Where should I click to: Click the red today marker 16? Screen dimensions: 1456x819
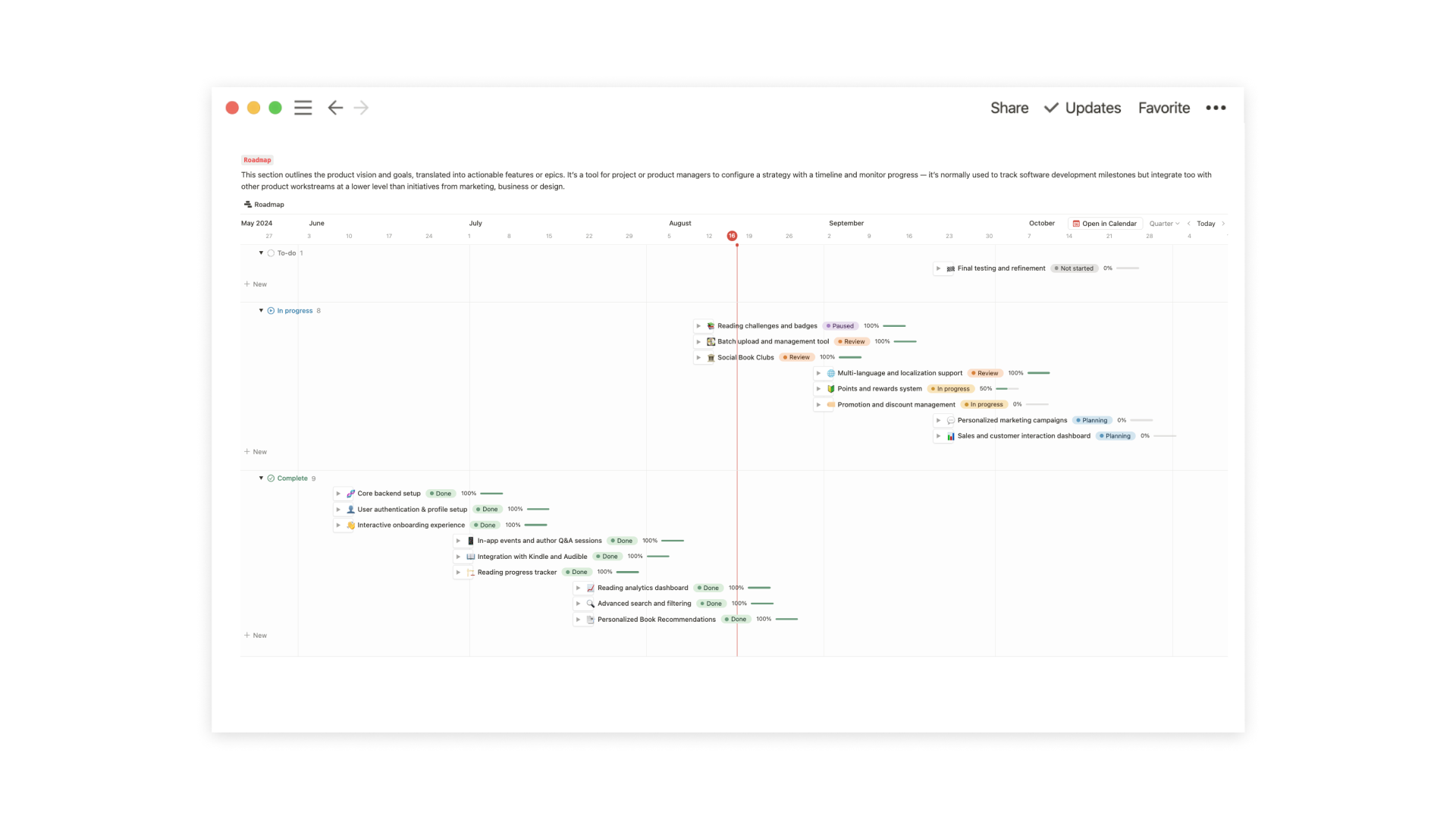[732, 236]
